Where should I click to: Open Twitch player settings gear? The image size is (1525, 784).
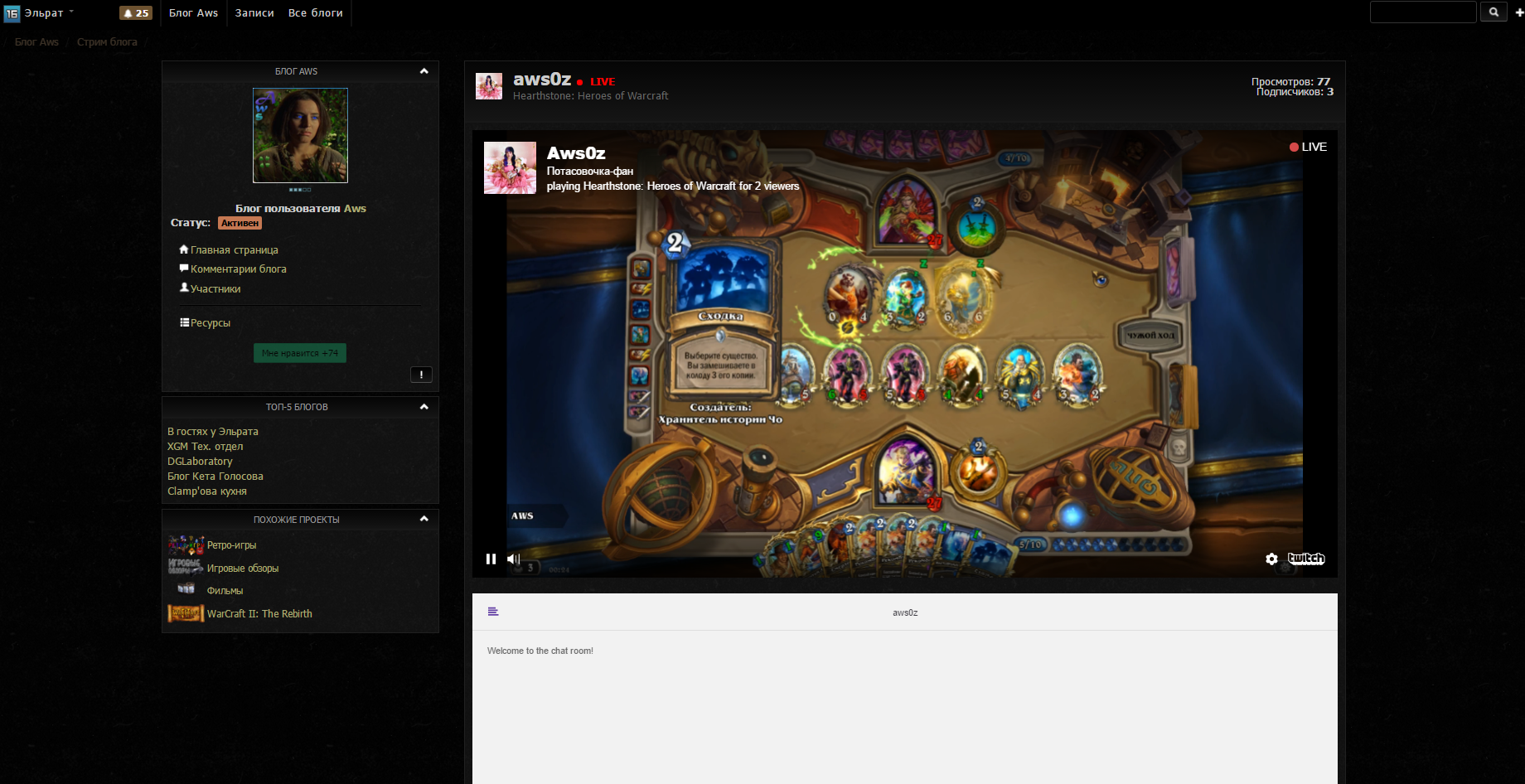coord(1271,559)
